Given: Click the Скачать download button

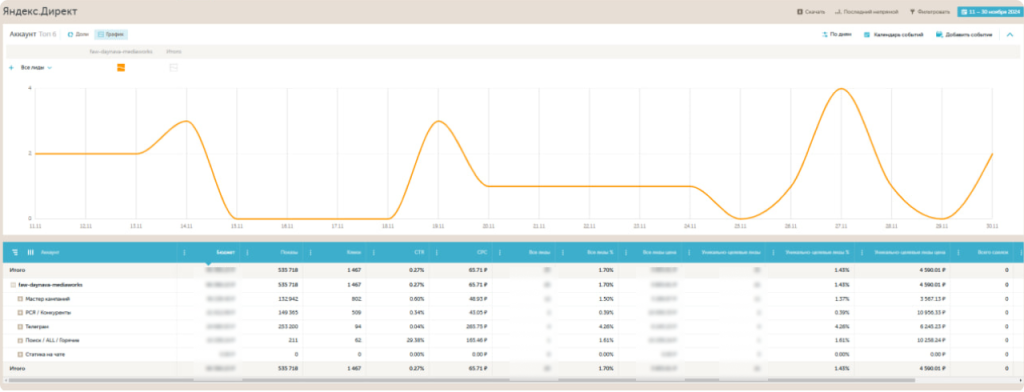Looking at the screenshot, I should tap(810, 12).
